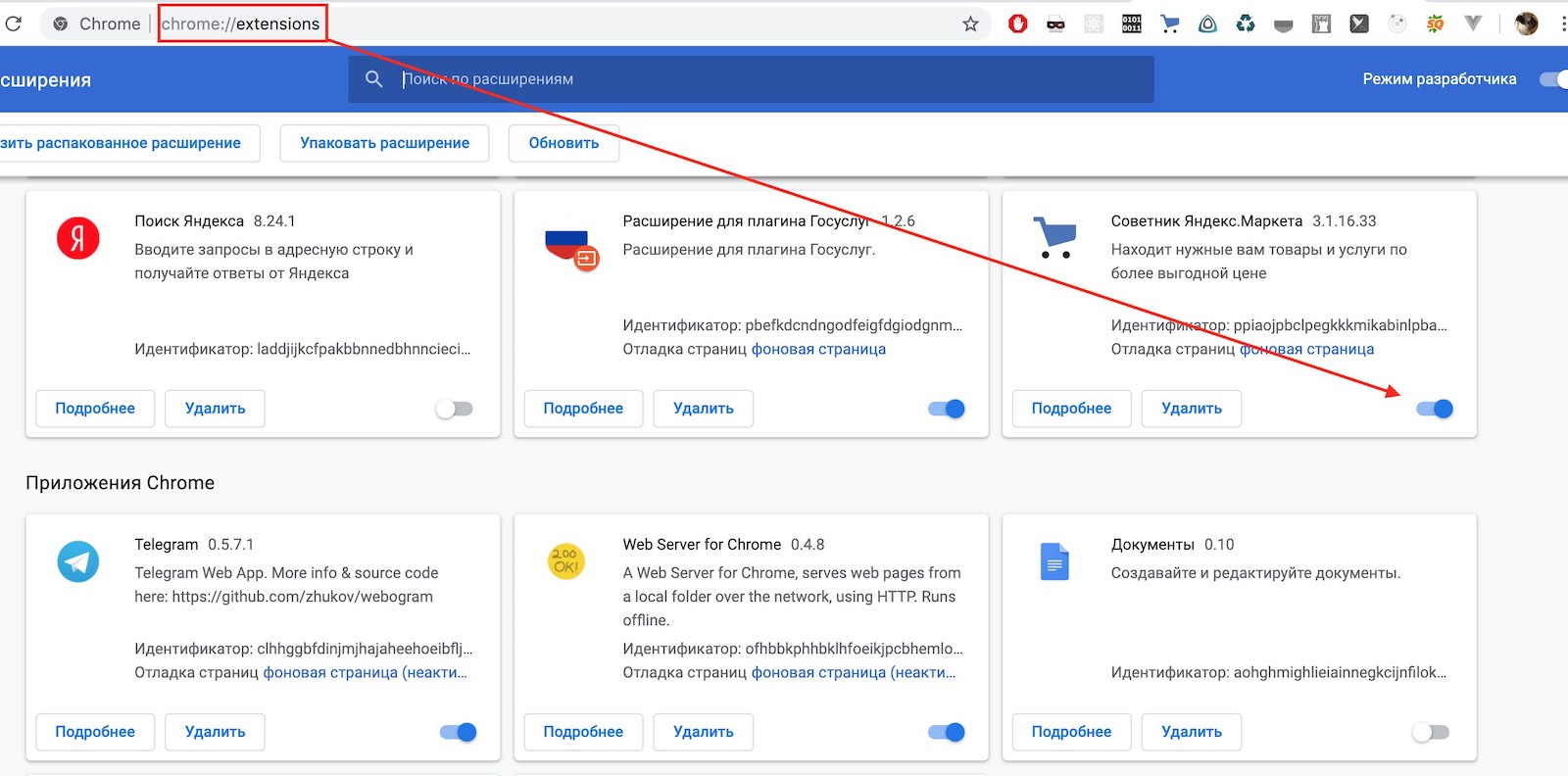Disable the Gosuslugi plugin extension toggle

pos(947,409)
